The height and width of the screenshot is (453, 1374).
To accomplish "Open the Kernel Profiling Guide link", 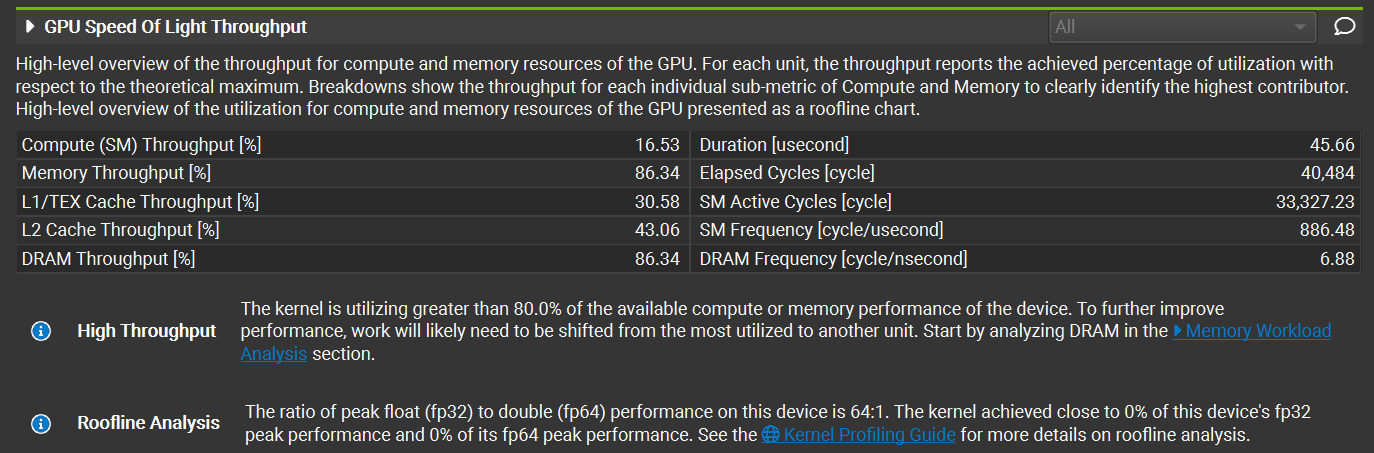I will pyautogui.click(x=869, y=435).
